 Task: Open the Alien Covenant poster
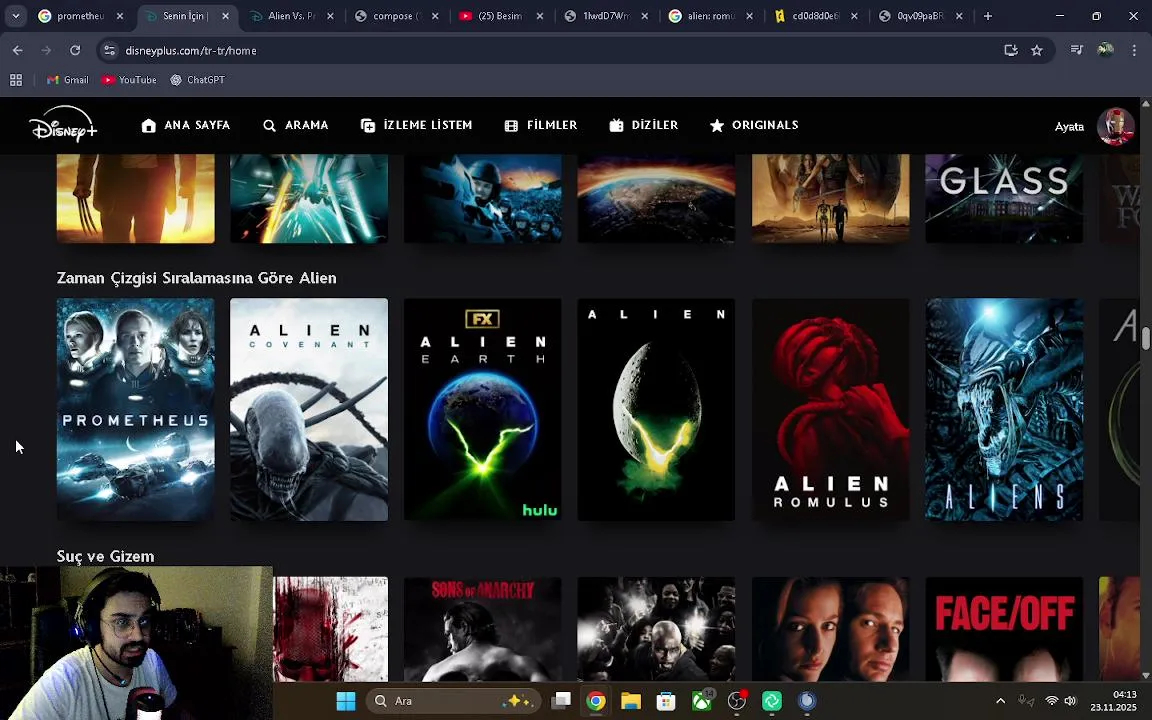point(309,409)
